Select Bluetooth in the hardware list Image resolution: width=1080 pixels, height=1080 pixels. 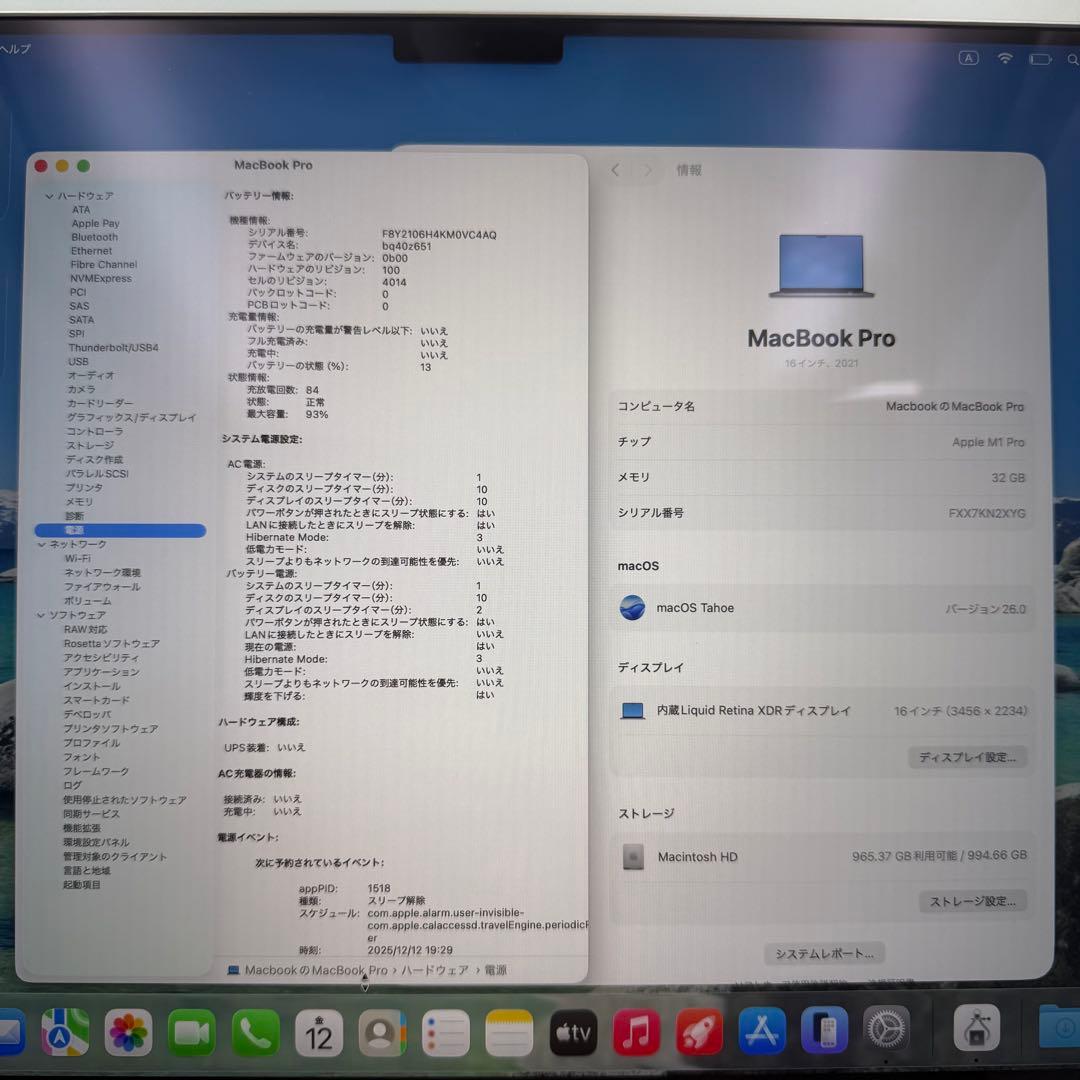[92, 237]
